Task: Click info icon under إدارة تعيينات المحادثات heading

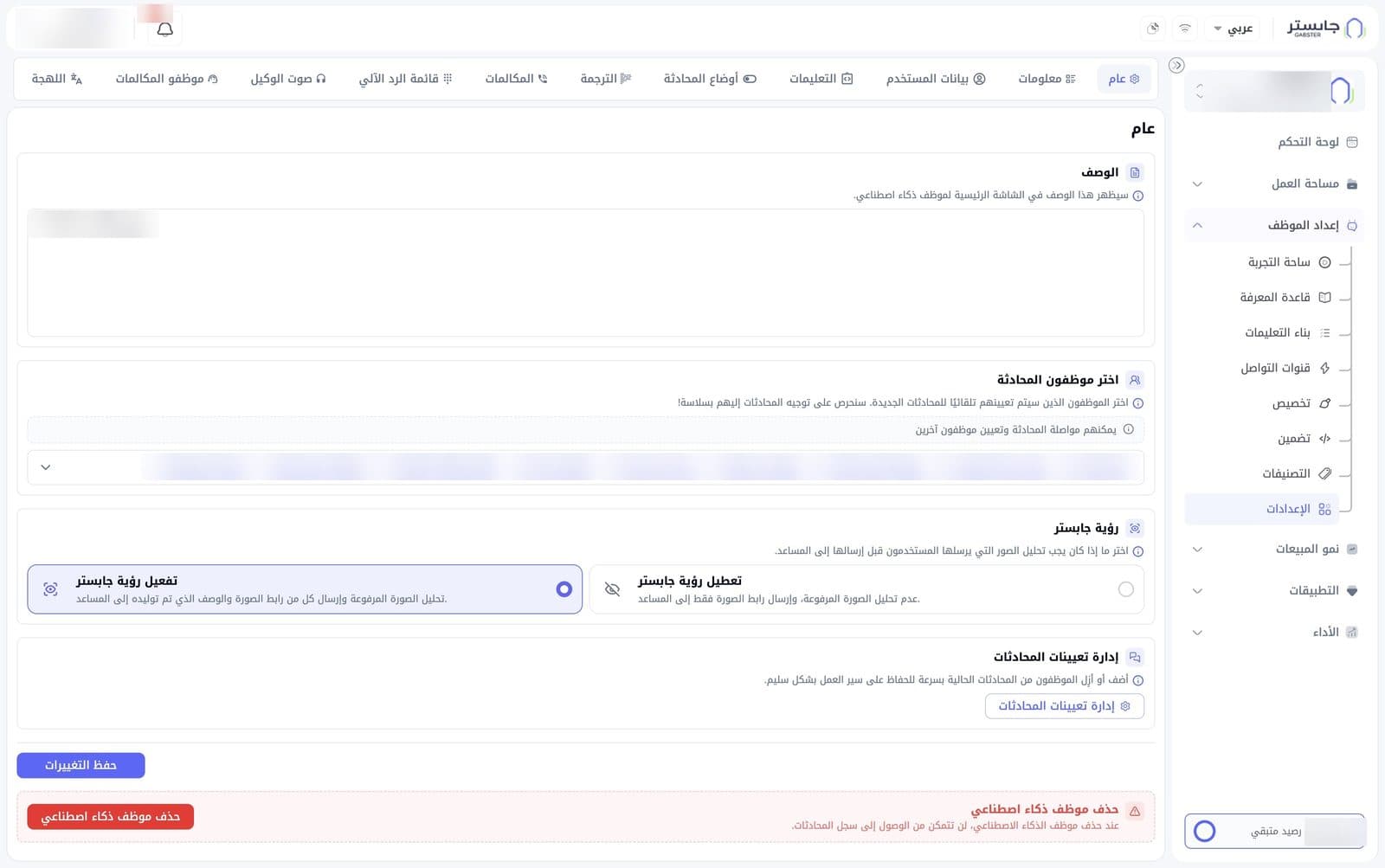Action: (1138, 681)
